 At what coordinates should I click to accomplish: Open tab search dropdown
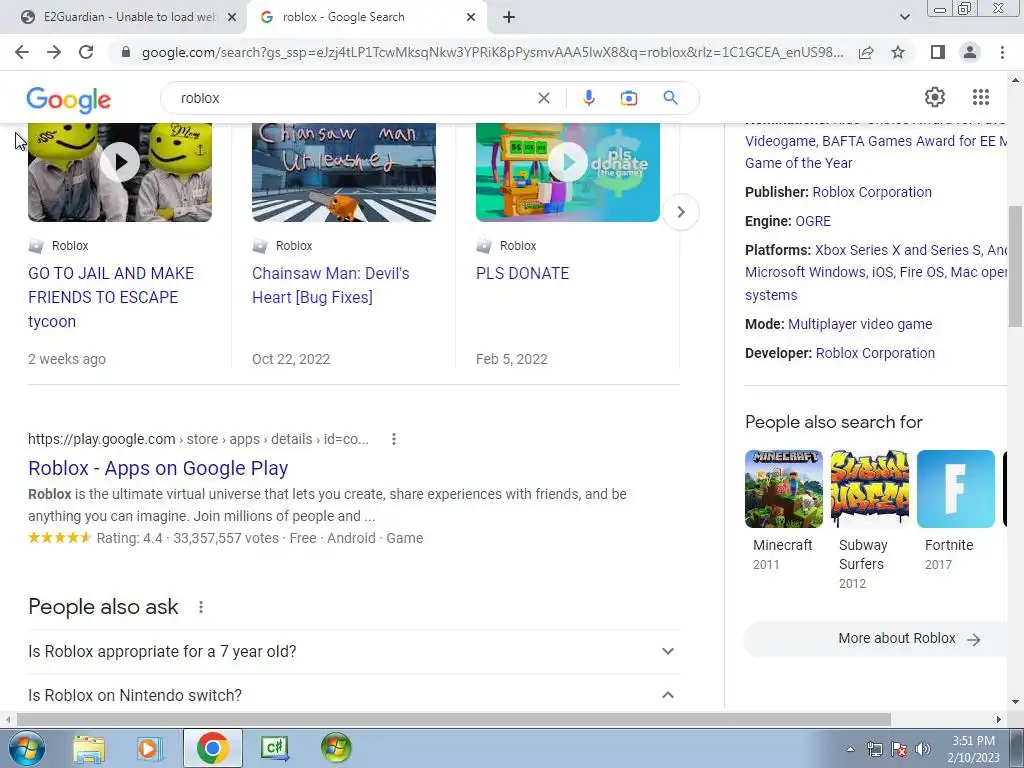coord(904,17)
